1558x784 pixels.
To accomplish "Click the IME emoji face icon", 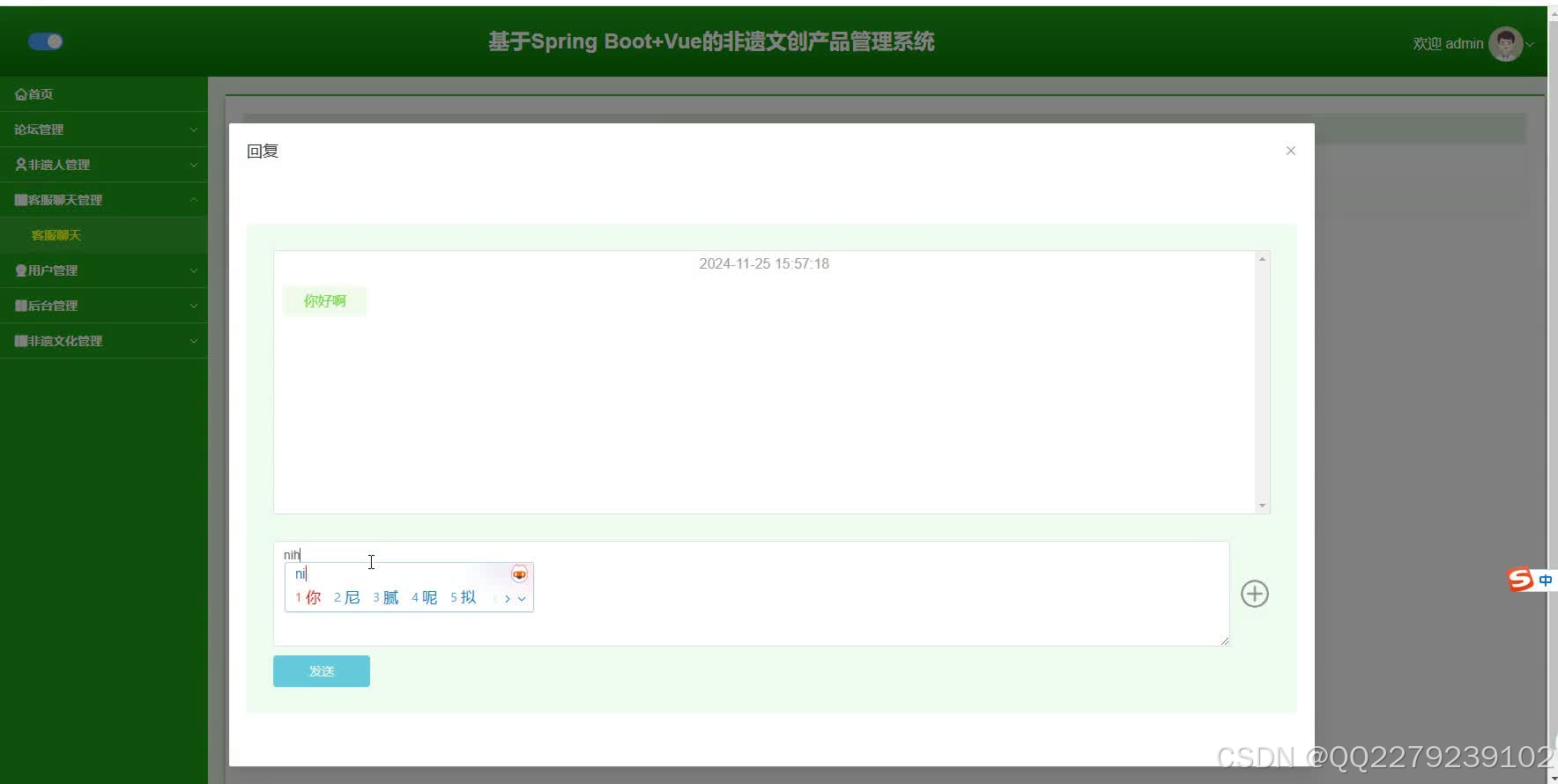I will 519,574.
